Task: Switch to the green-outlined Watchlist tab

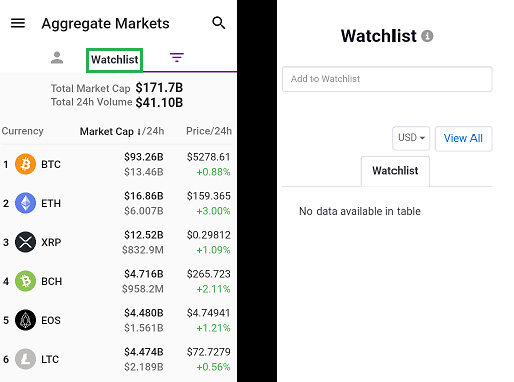Action: tap(115, 60)
